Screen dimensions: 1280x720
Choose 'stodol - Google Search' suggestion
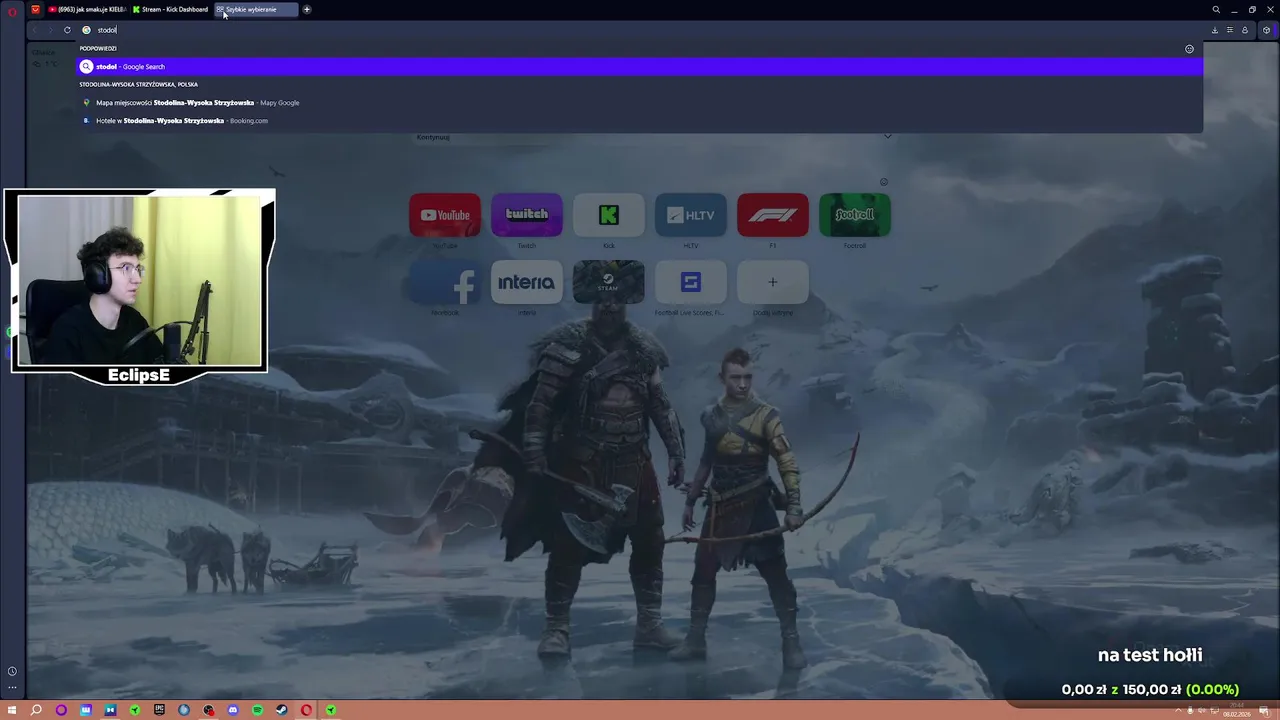click(x=640, y=67)
